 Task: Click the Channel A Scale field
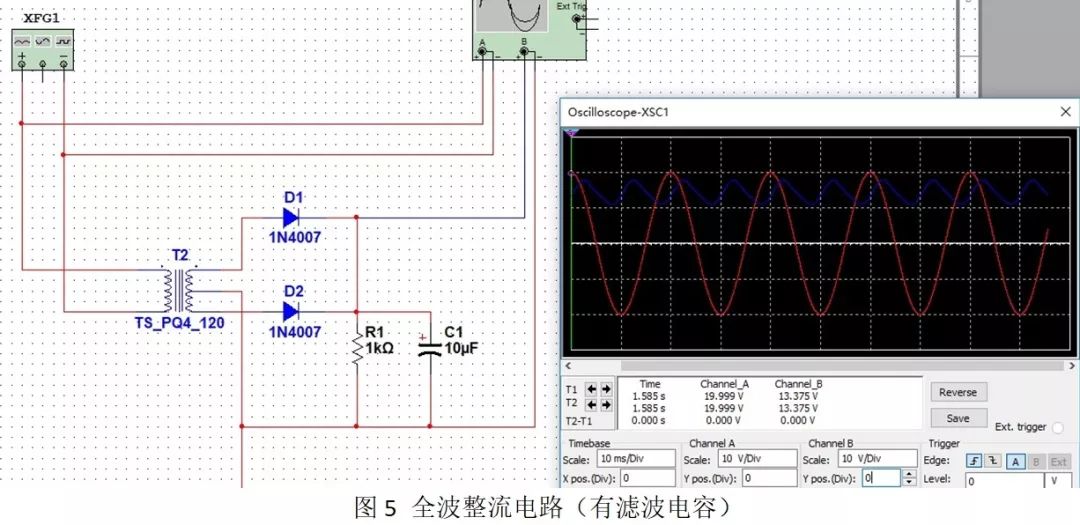pos(756,459)
